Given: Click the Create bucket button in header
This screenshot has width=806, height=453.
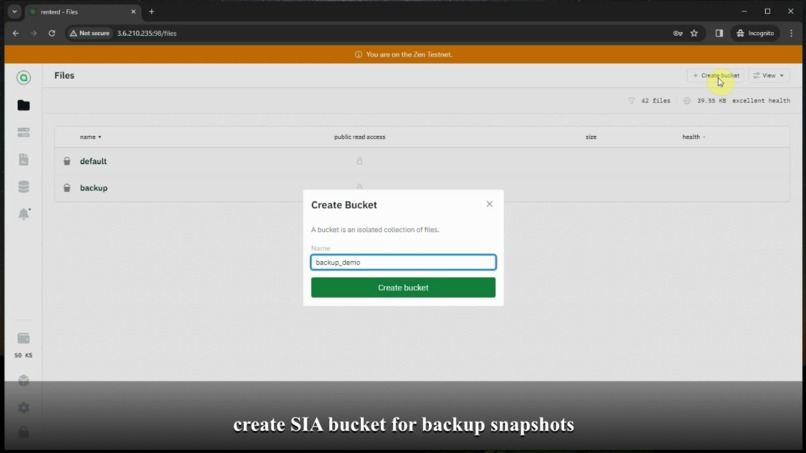Looking at the screenshot, I should (716, 76).
